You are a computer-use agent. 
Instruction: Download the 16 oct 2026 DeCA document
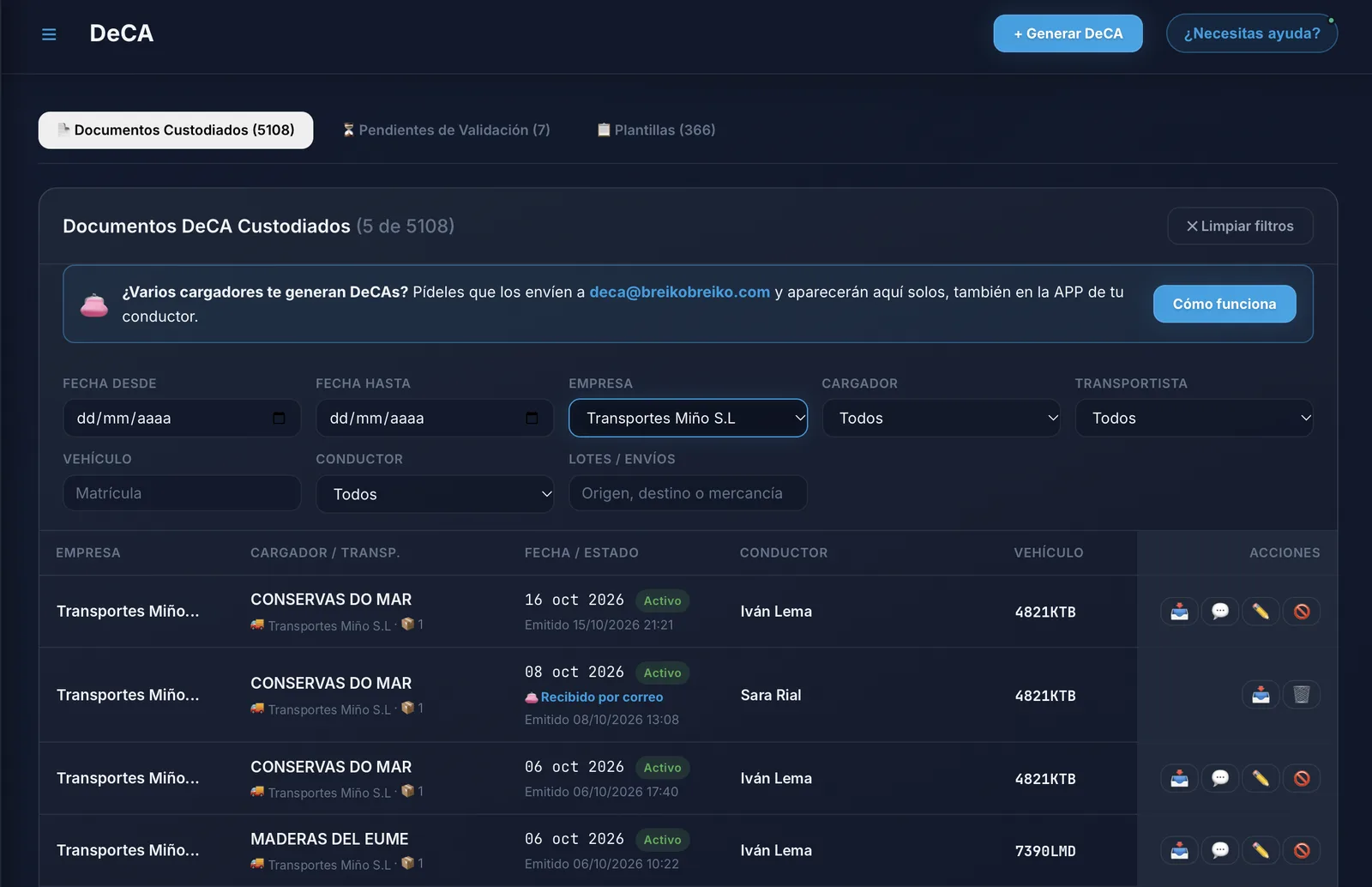(1180, 612)
